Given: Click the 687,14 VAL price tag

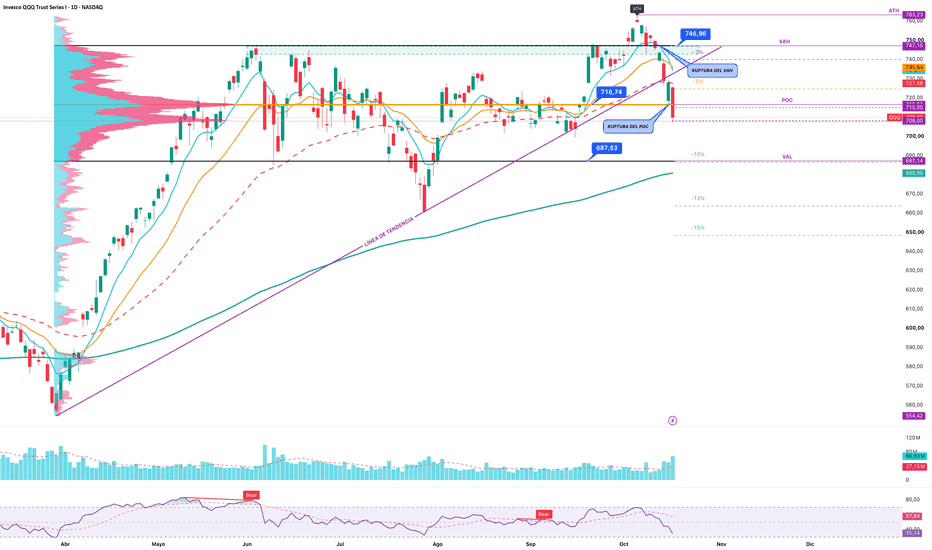Looking at the screenshot, I should point(913,161).
